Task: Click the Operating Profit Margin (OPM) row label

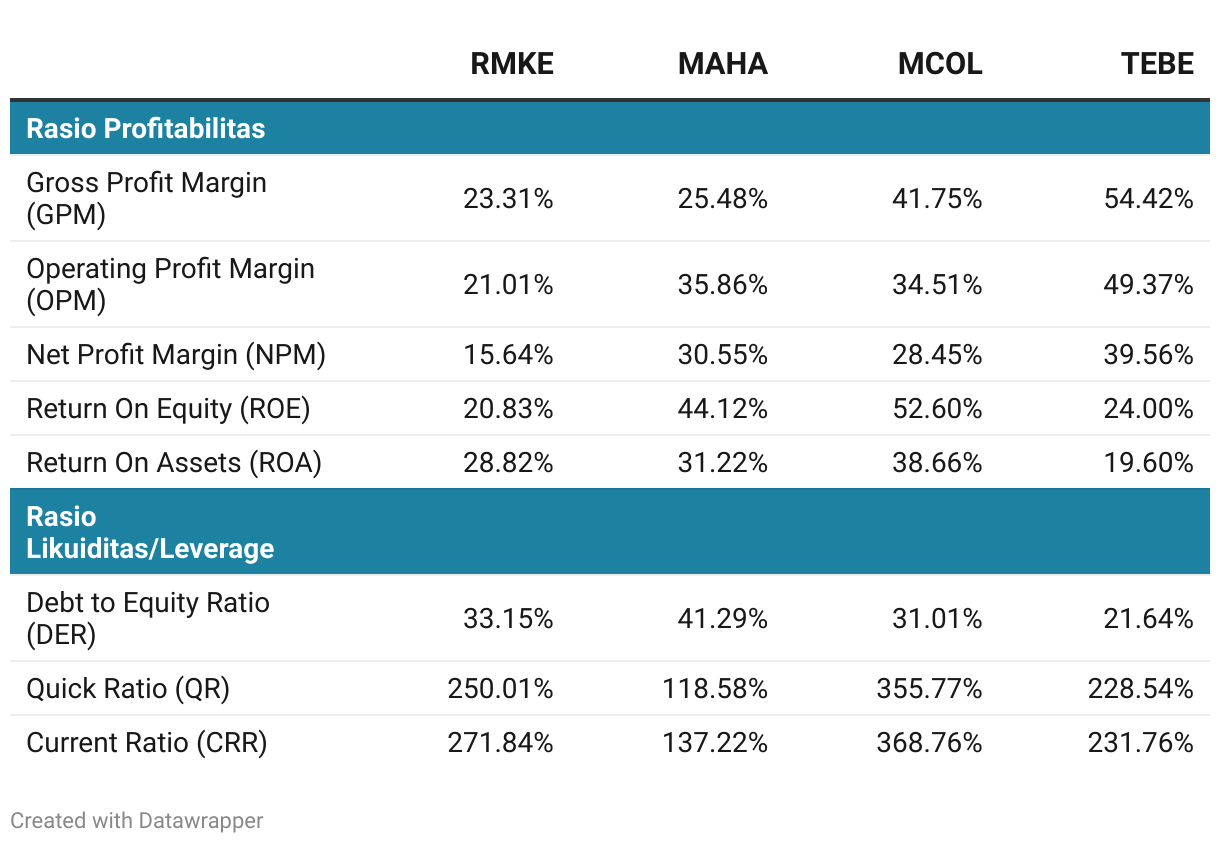Action: pyautogui.click(x=170, y=284)
